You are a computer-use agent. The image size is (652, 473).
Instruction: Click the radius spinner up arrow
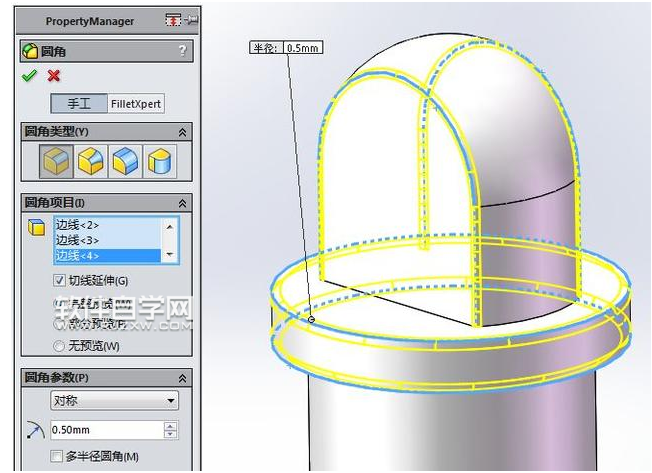click(170, 426)
